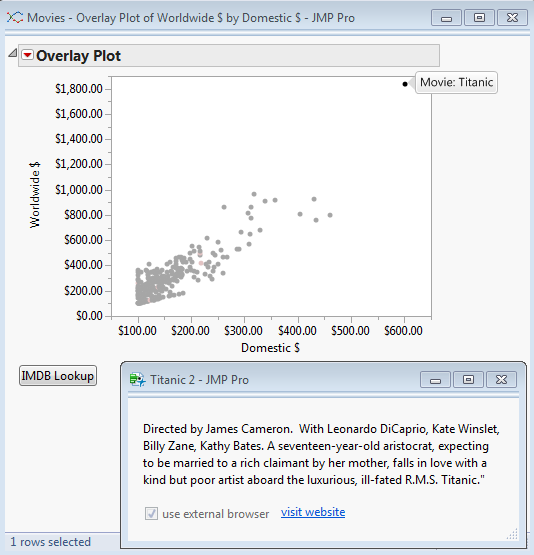Minimize the Titanic 2 window
534x555 pixels.
[x=435, y=380]
